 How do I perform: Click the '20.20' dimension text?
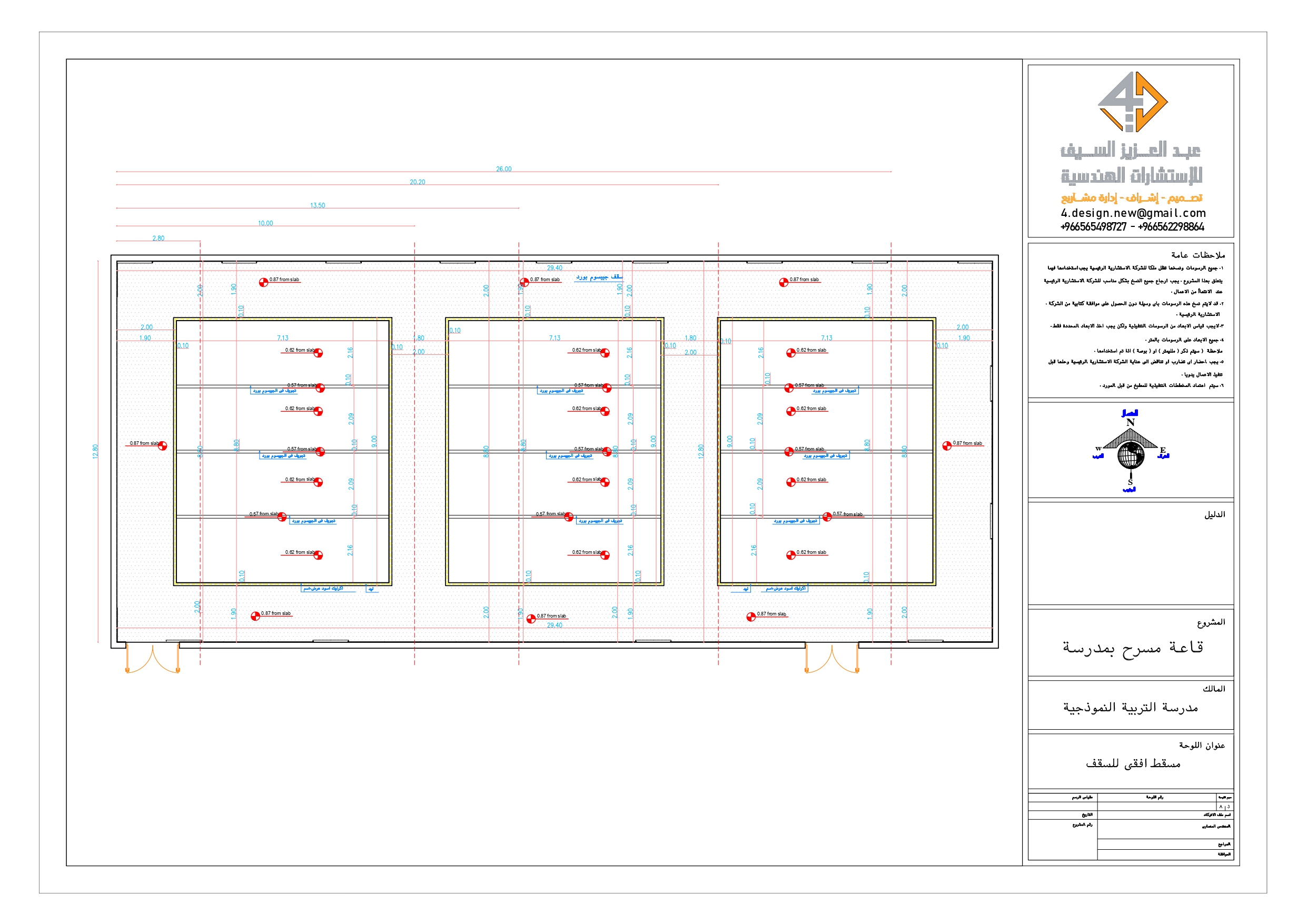pos(417,182)
